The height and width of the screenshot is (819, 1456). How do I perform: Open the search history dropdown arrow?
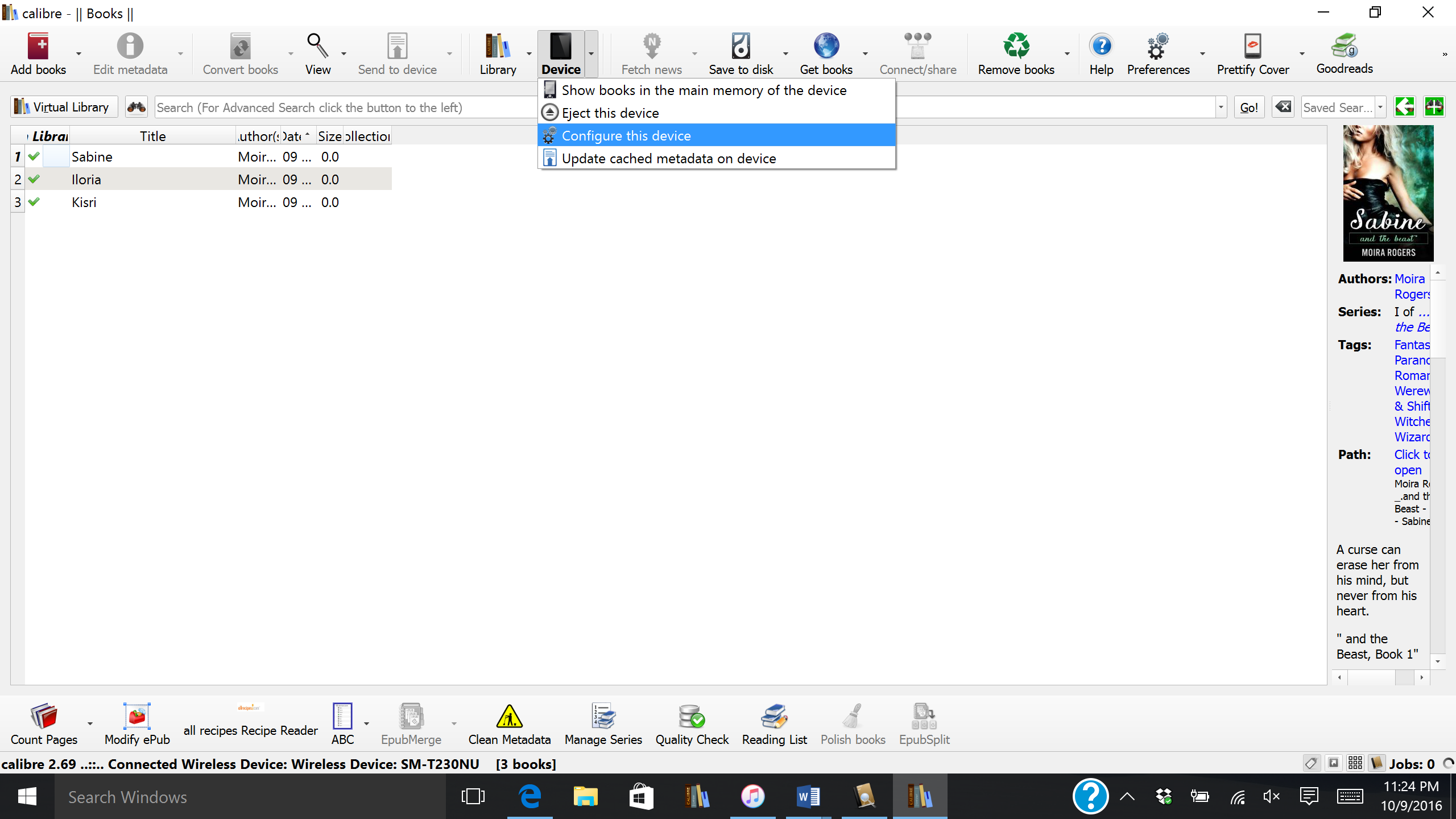[1221, 107]
